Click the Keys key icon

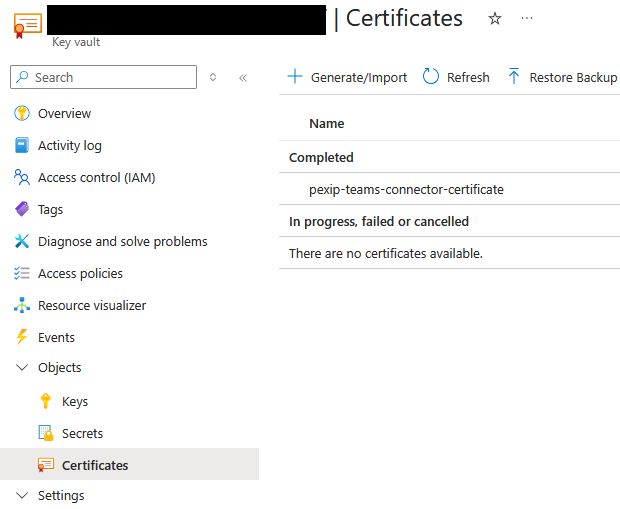click(x=45, y=401)
